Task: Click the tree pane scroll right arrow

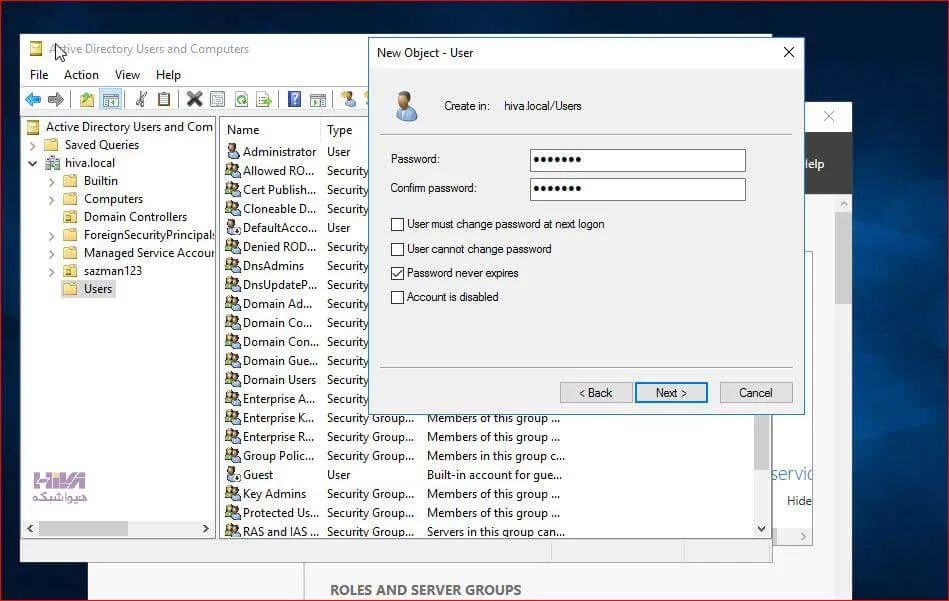Action: coord(206,528)
